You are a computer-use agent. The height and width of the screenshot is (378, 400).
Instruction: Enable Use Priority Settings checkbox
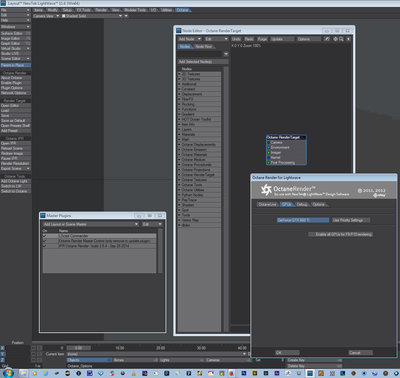[x=351, y=220]
